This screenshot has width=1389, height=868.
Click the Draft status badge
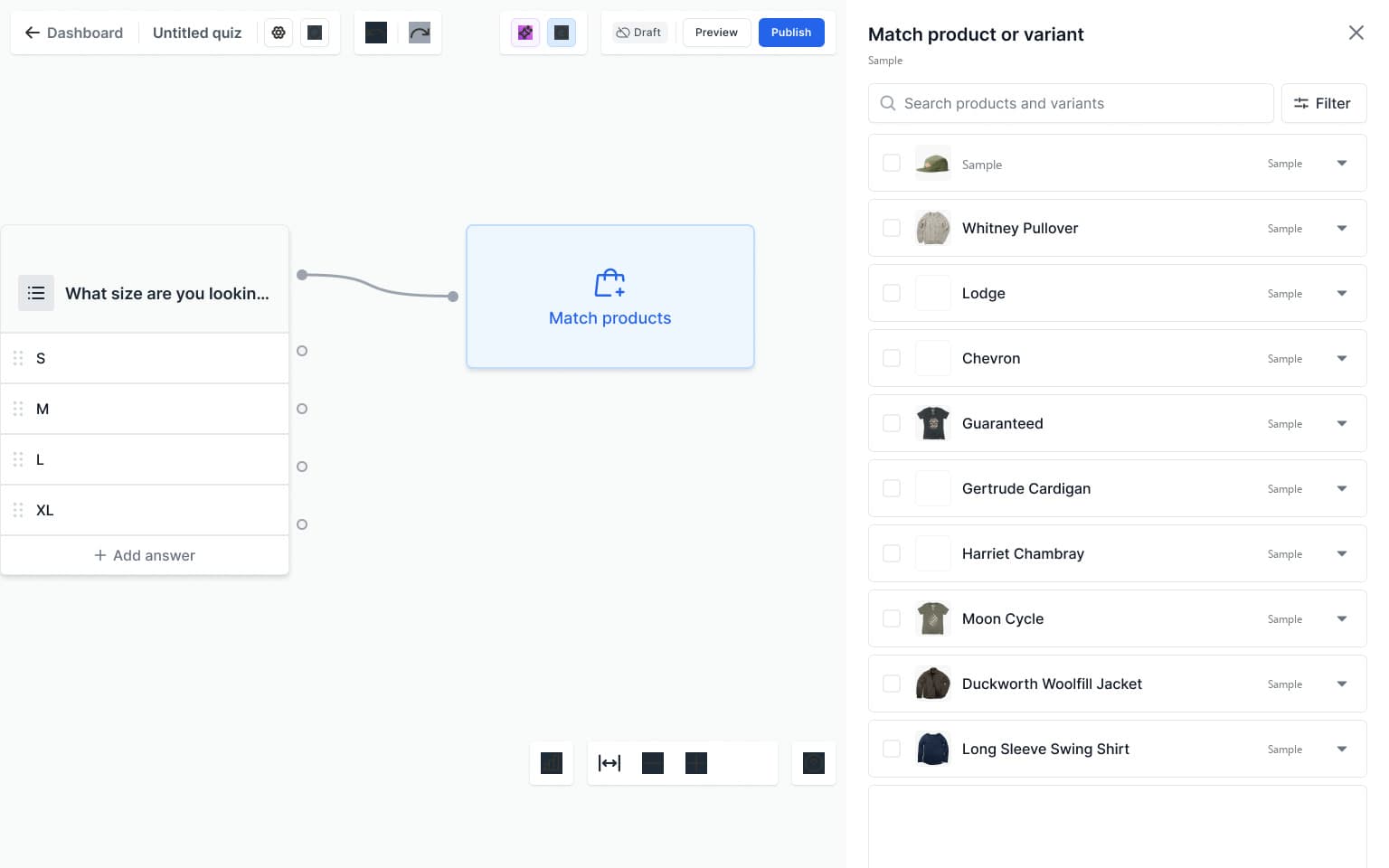[x=639, y=33]
